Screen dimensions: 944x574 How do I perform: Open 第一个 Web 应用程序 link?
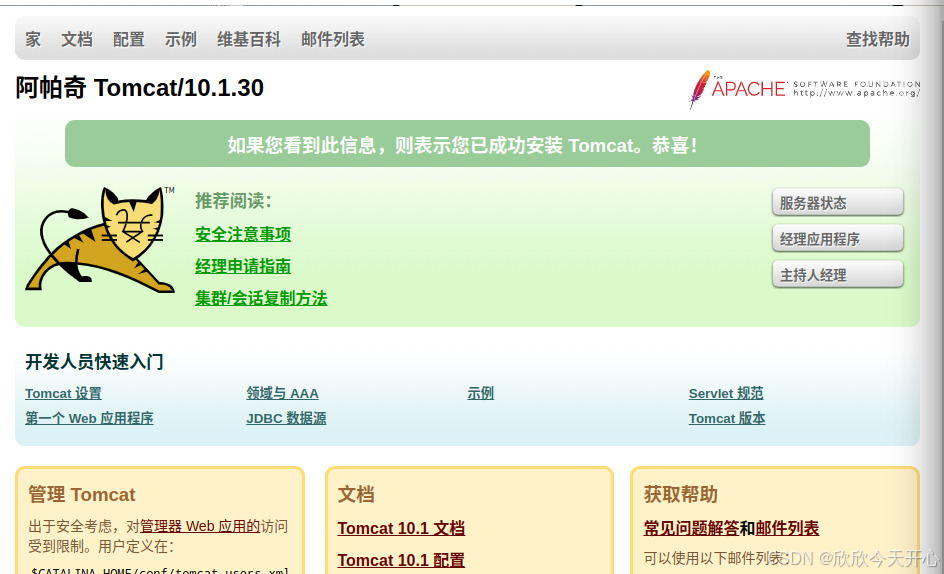pos(89,418)
